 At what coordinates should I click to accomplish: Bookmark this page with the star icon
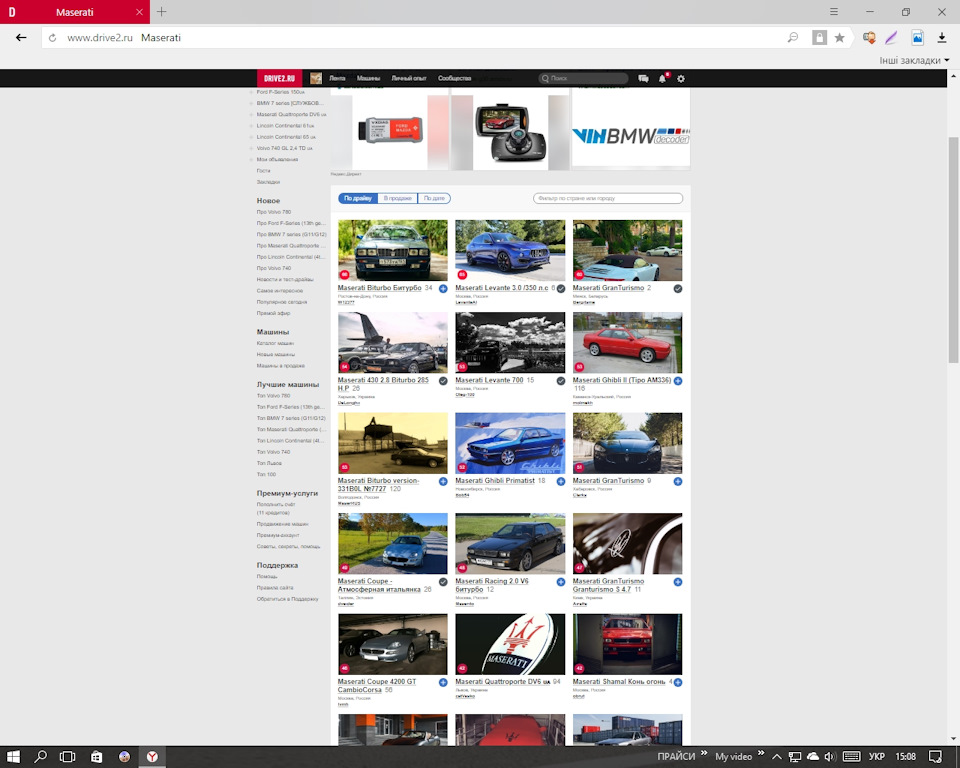(x=839, y=38)
